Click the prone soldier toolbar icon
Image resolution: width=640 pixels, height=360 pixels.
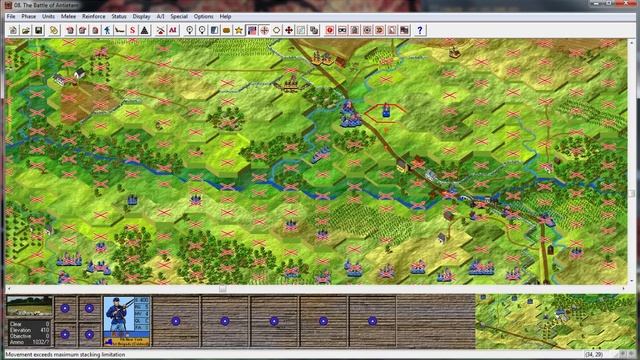[120, 30]
